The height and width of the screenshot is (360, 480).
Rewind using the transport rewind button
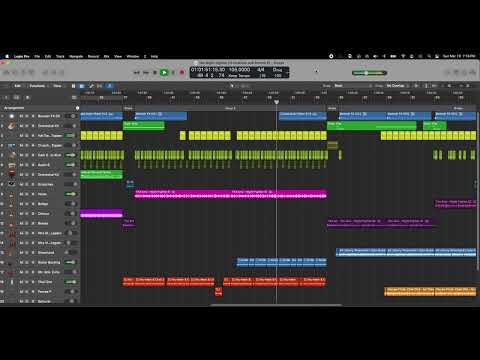[137, 72]
